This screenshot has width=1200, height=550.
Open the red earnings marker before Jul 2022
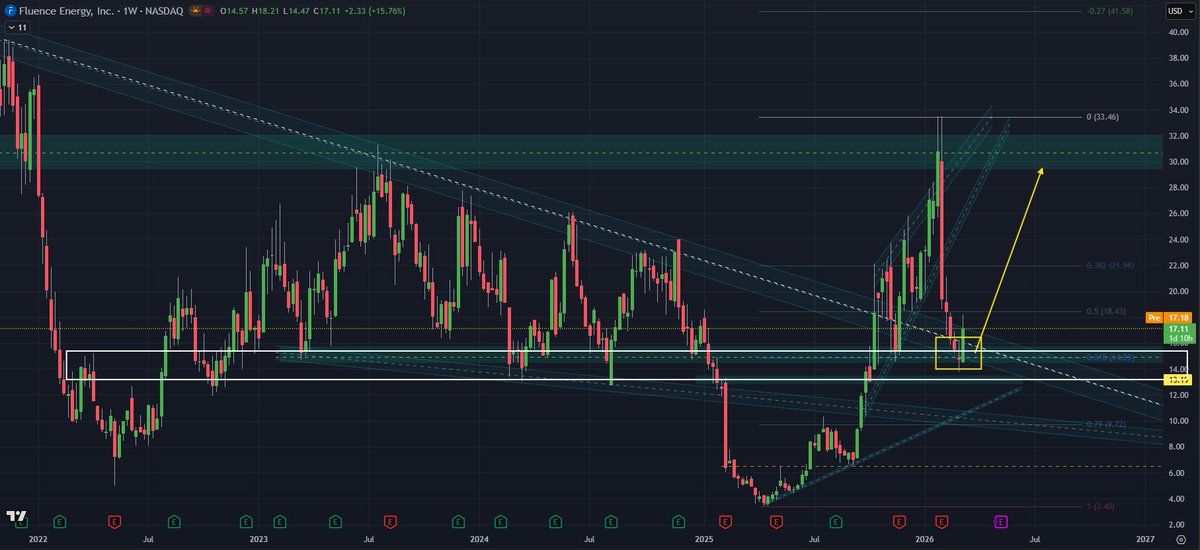coord(115,522)
